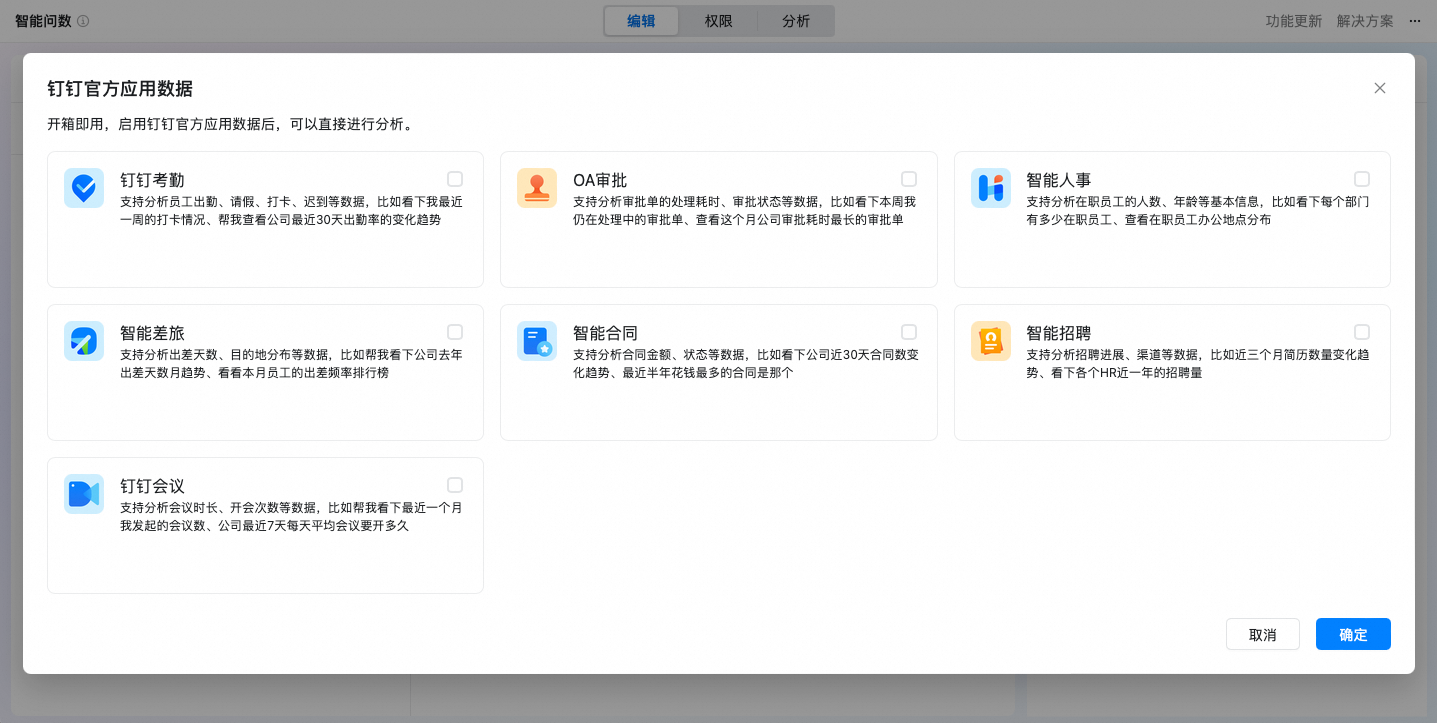
Task: Toggle the 智能合同 checkbox
Action: click(909, 332)
